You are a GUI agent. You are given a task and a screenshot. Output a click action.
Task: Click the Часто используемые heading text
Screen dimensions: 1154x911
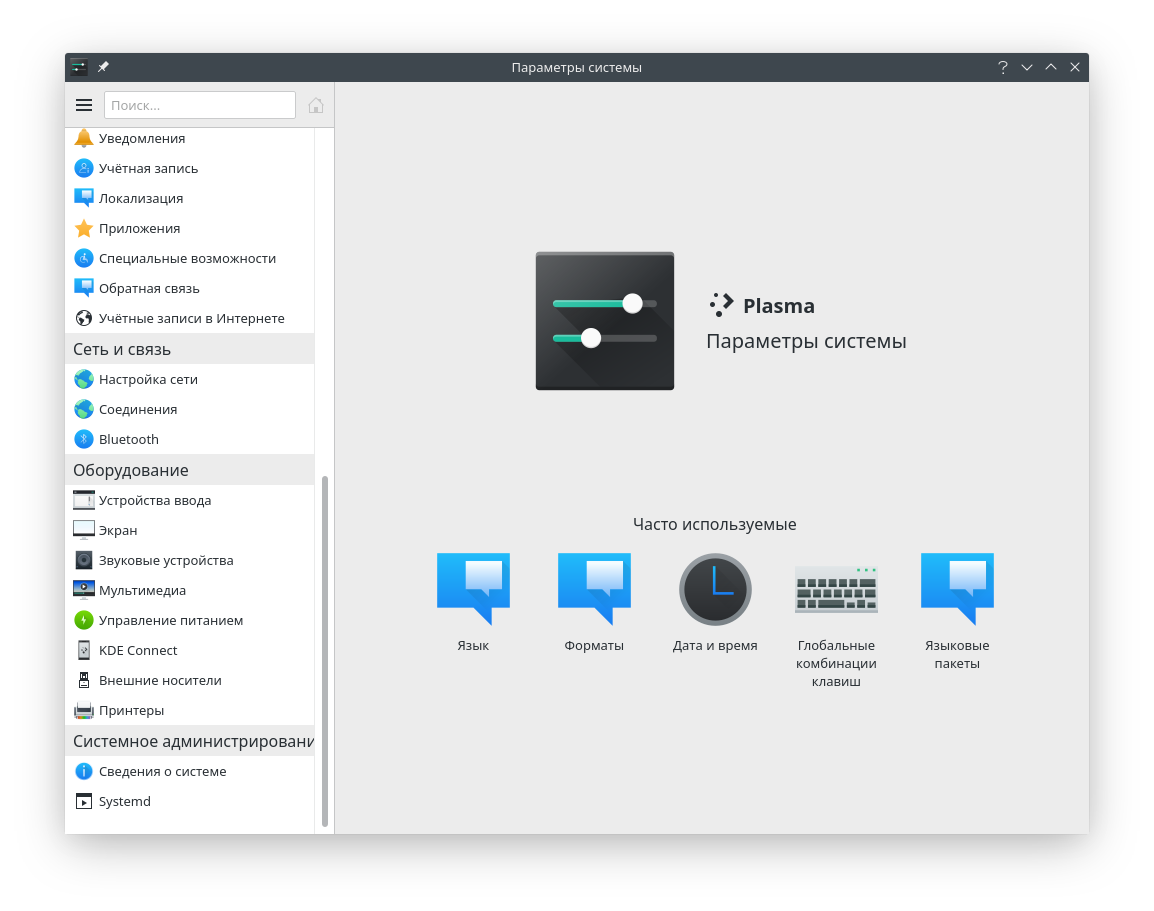(x=715, y=525)
